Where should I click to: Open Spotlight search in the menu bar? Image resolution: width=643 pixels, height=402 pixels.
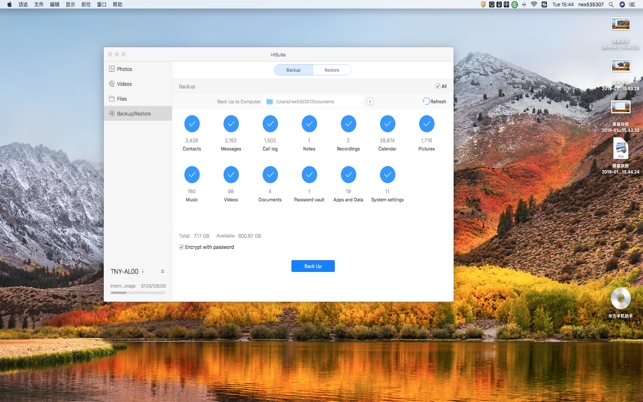coord(611,4)
